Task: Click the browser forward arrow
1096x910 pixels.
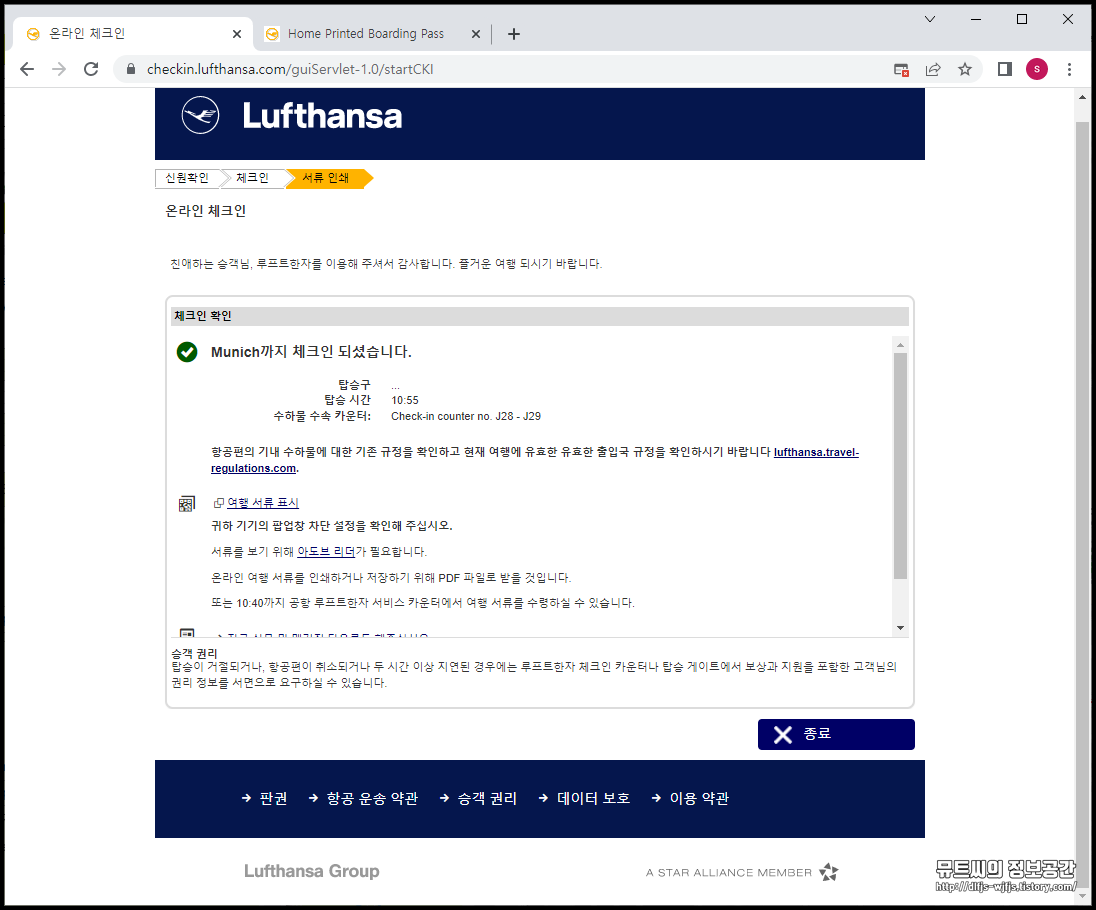Action: click(x=59, y=69)
